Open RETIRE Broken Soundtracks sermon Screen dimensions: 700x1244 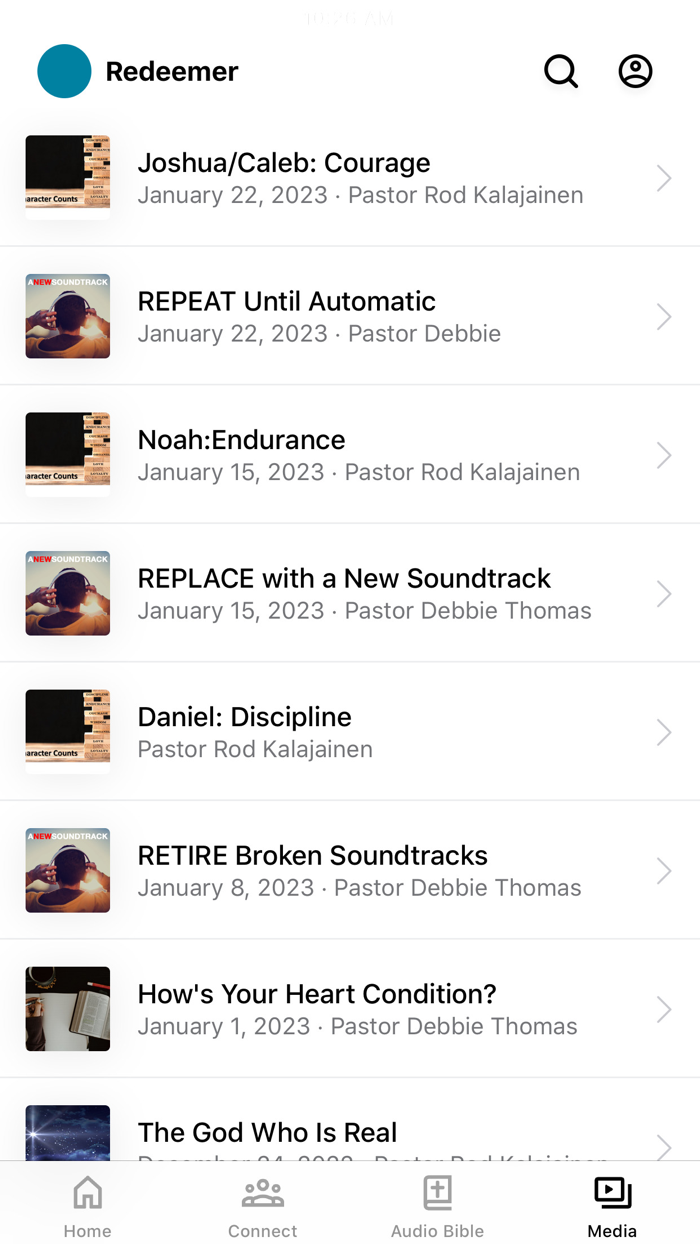(312, 855)
